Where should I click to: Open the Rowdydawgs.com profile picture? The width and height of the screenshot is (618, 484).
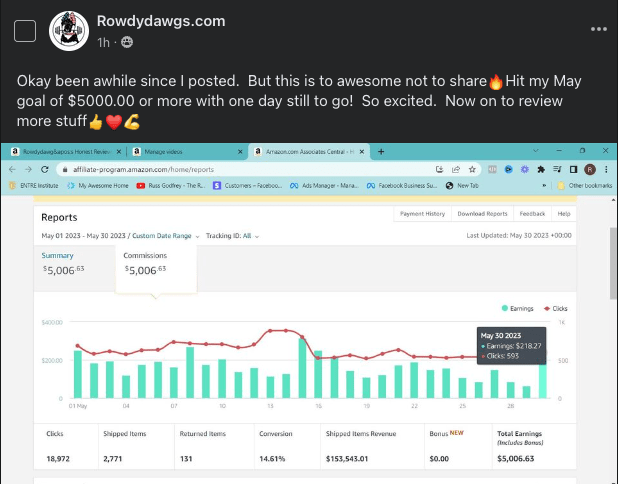coord(69,31)
